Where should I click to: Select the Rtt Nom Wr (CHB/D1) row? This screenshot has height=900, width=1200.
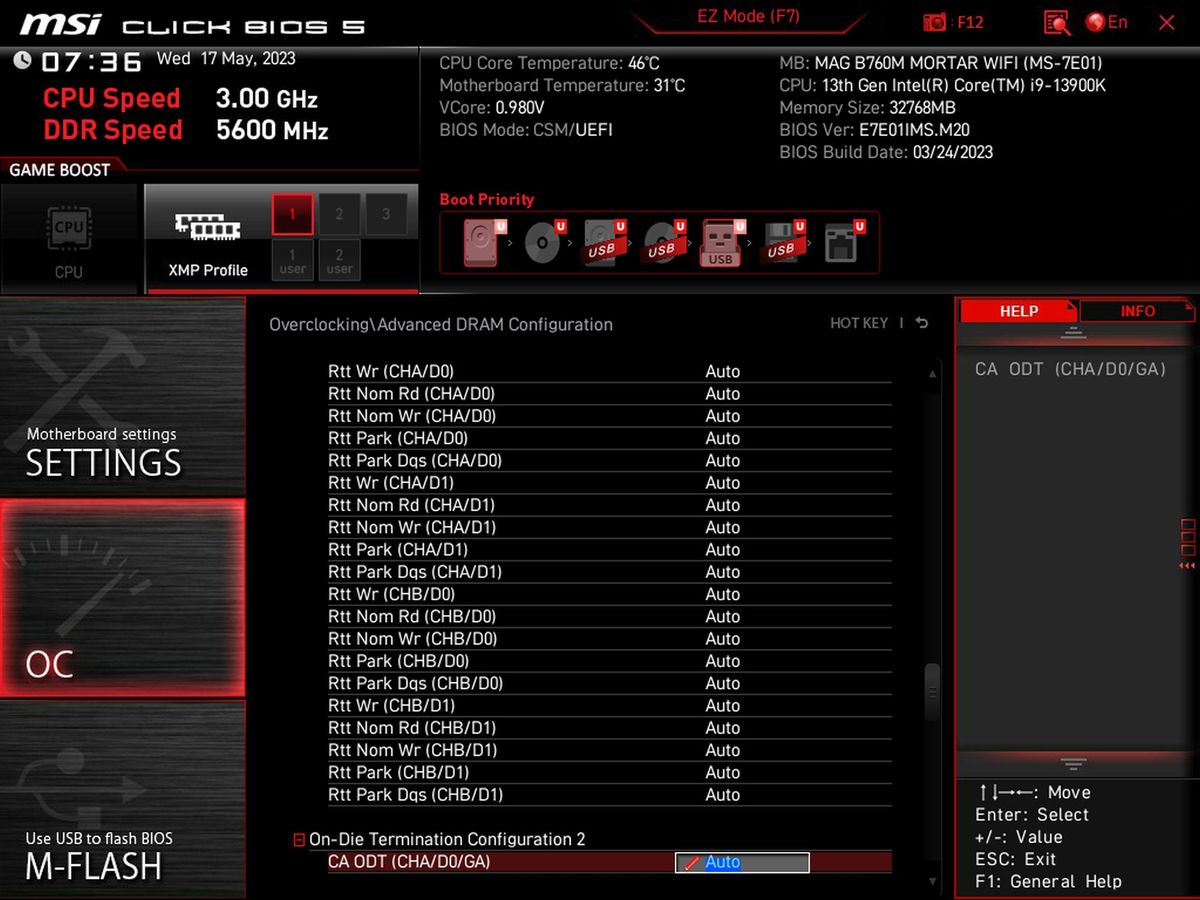tap(610, 750)
